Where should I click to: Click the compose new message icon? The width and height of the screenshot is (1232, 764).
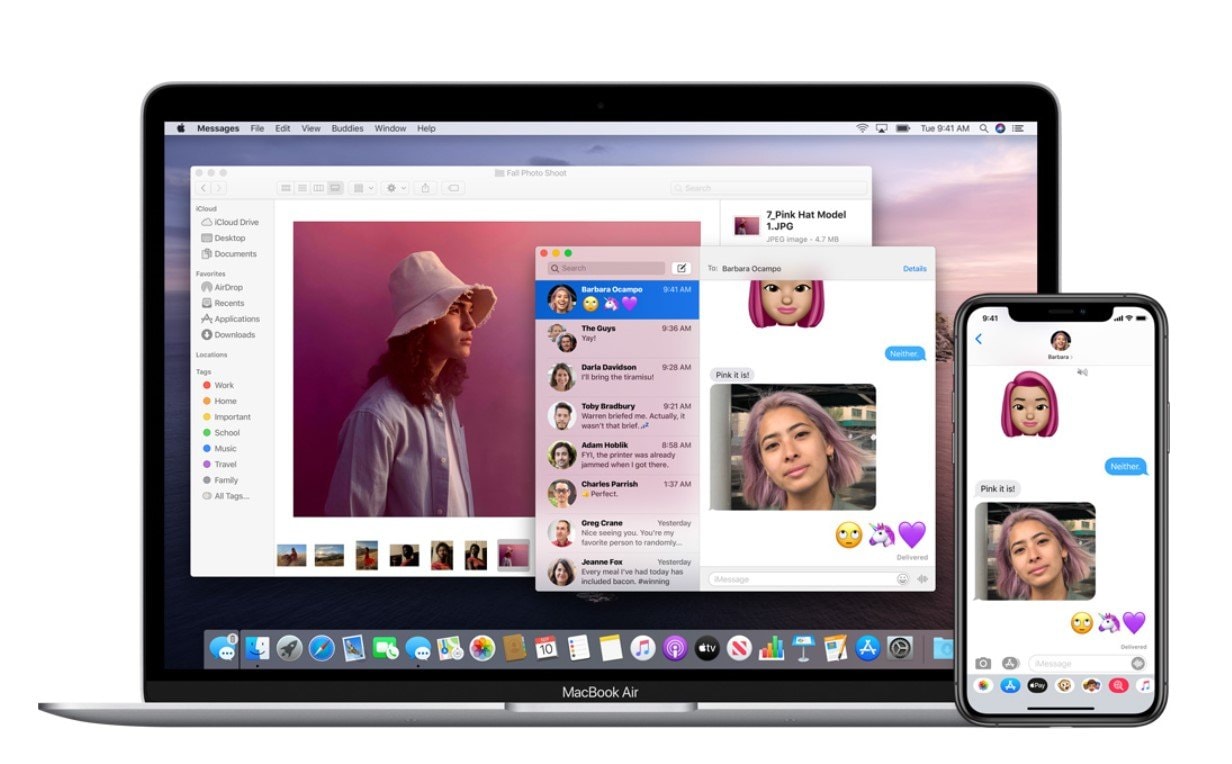[x=681, y=268]
